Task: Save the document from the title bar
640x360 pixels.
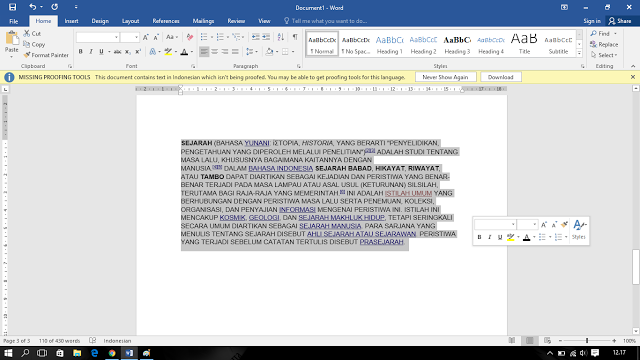Action: tap(12, 7)
